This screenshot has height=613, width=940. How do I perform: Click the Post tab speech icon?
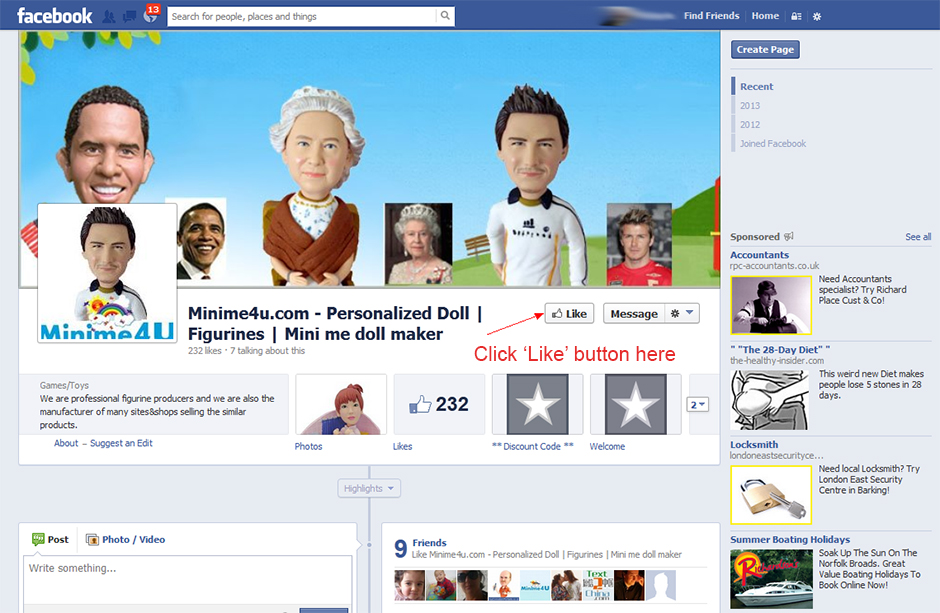point(38,539)
